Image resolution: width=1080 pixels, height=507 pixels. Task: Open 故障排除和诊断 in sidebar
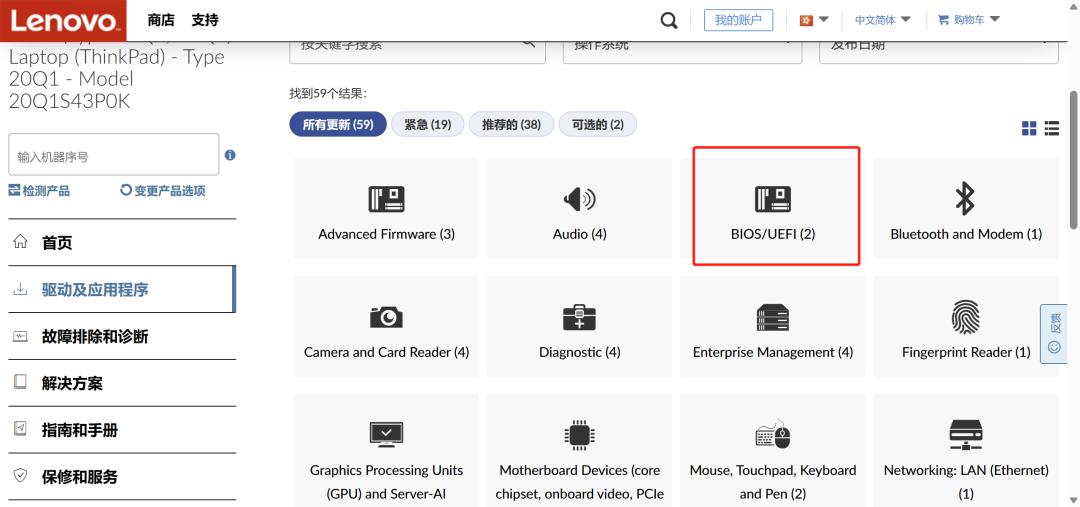pos(122,336)
